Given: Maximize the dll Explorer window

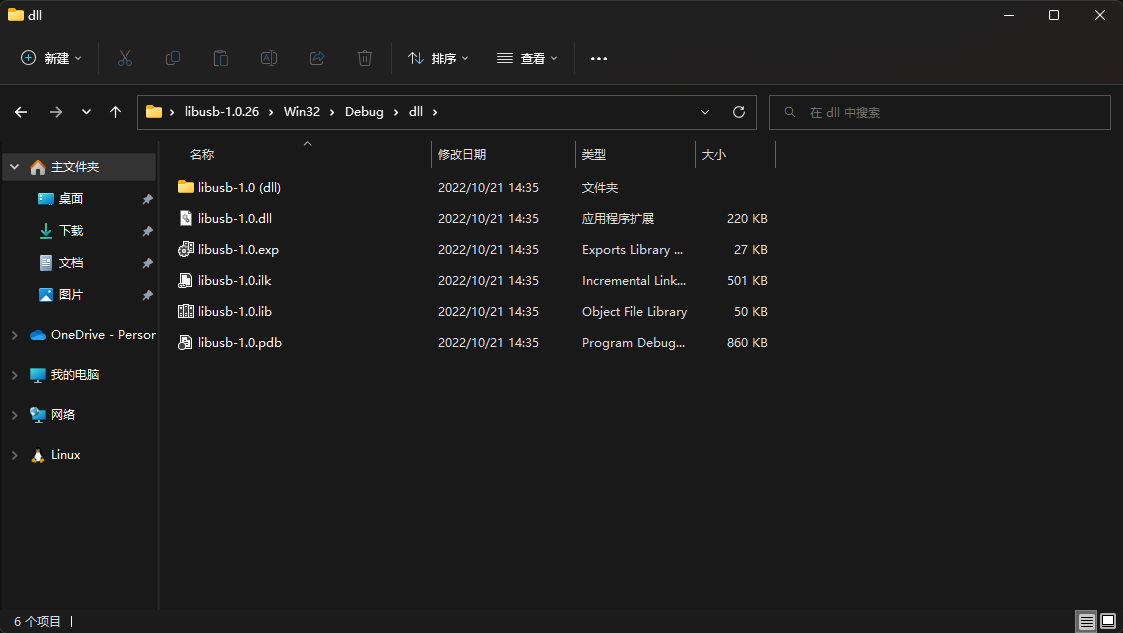Looking at the screenshot, I should coord(1054,15).
